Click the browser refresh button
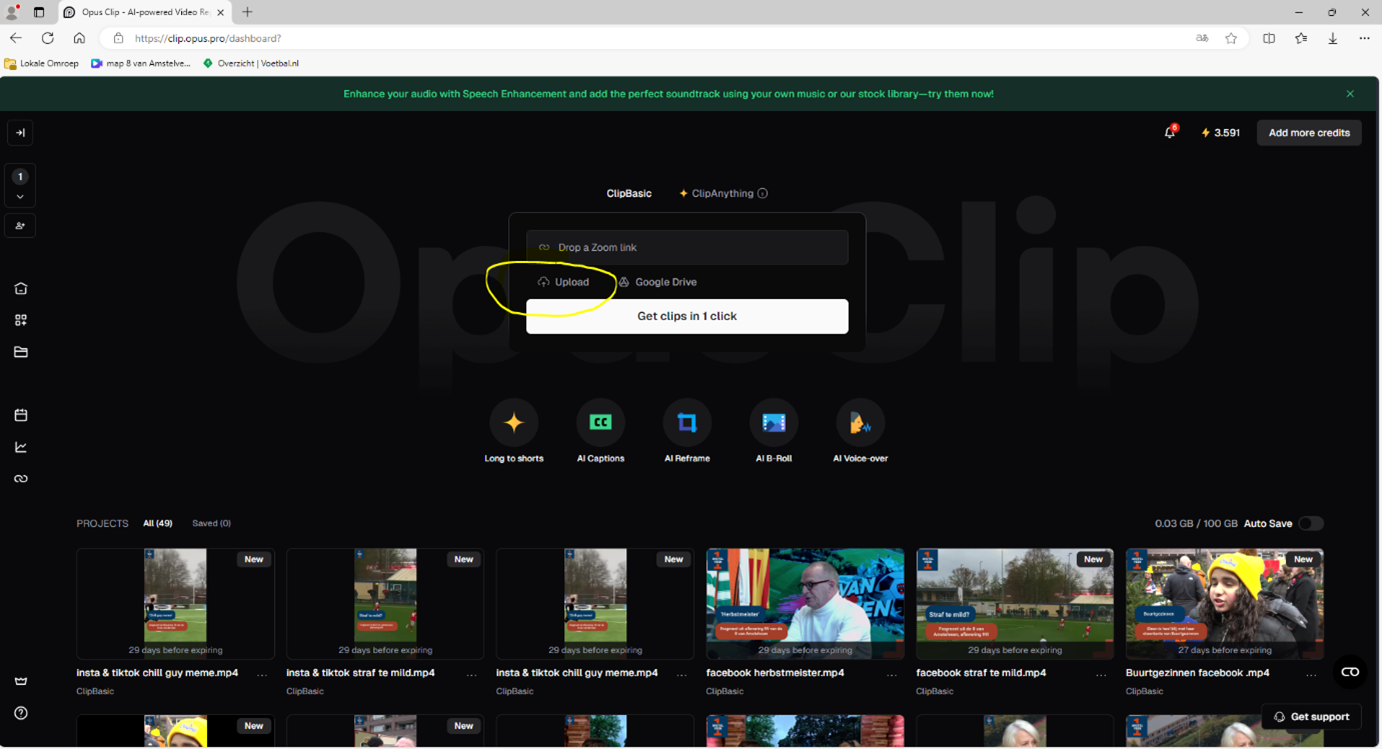 tap(47, 39)
